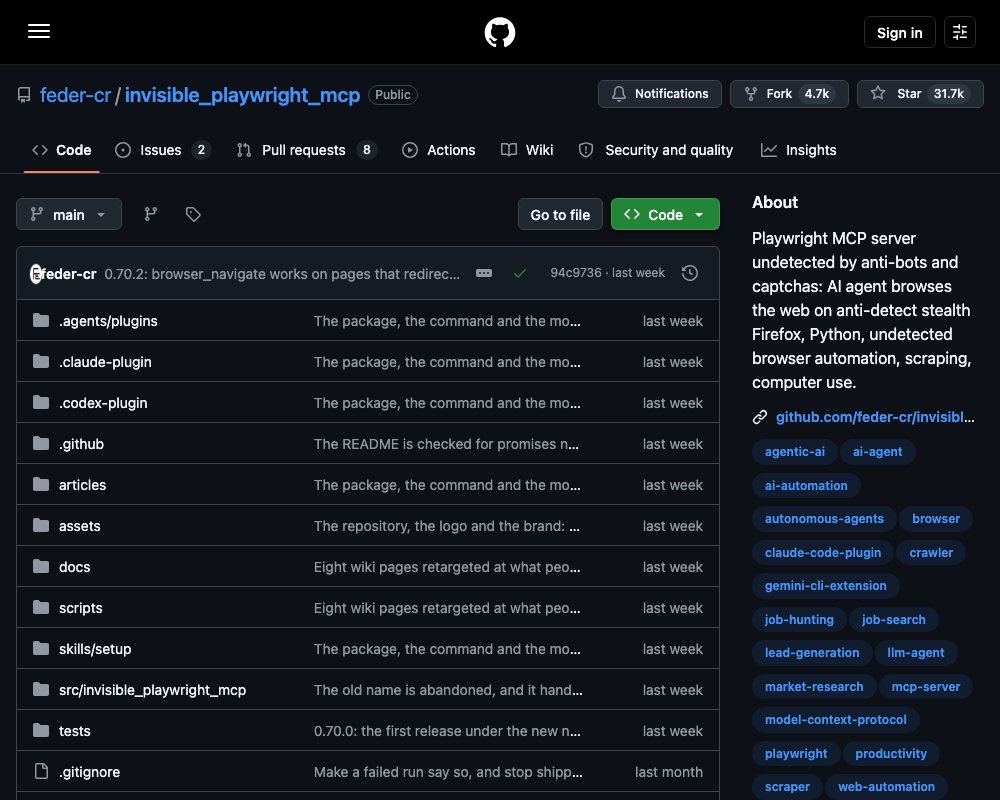Switch to the Code tab
The image size is (1000, 800).
(62, 150)
